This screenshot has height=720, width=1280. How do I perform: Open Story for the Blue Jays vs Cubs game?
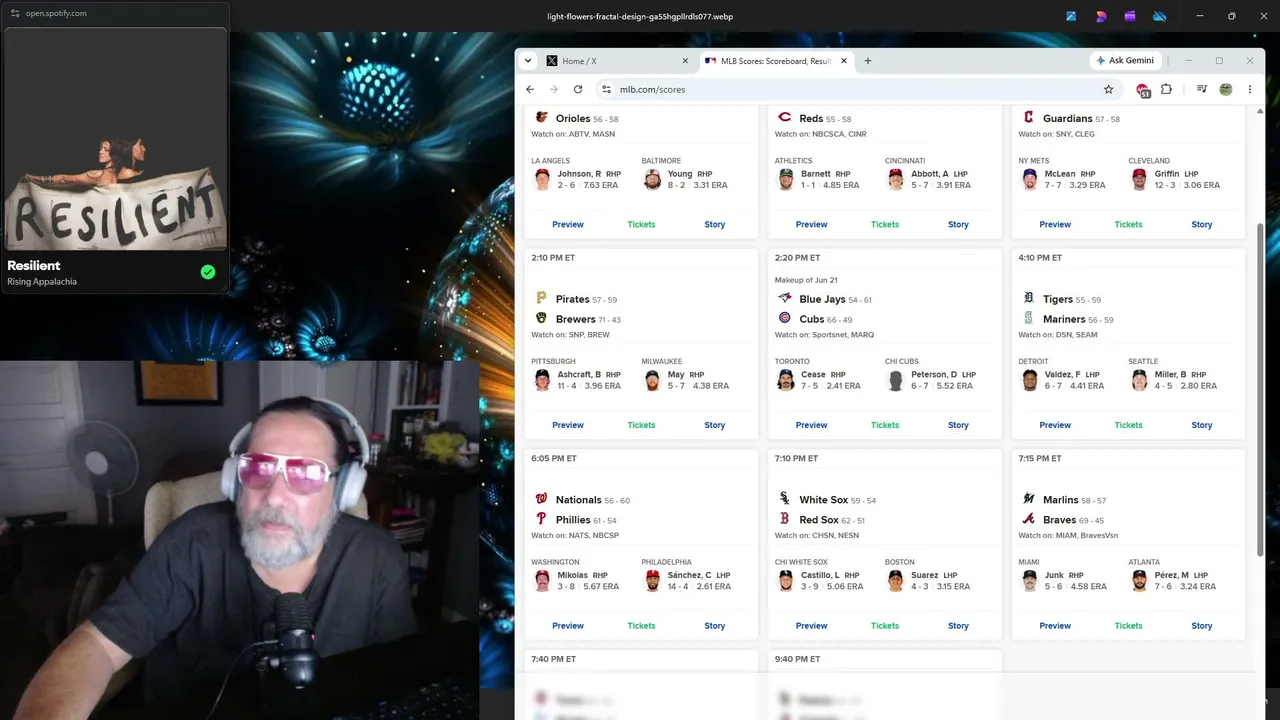pyautogui.click(x=958, y=425)
